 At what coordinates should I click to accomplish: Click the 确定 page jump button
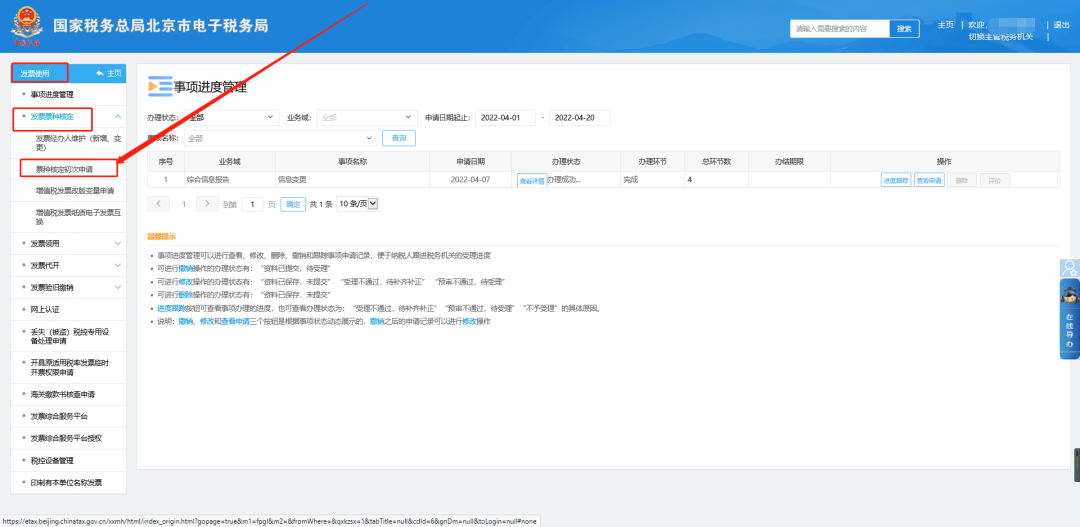[293, 204]
